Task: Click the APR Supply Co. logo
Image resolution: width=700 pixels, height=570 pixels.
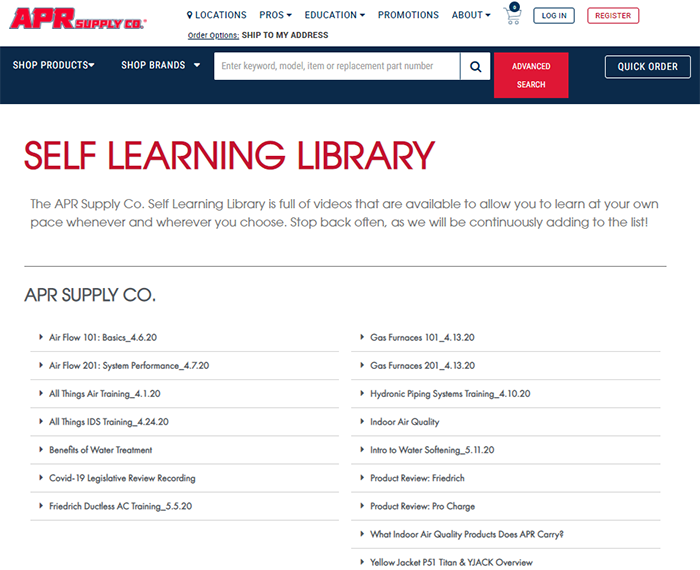Action: click(78, 19)
